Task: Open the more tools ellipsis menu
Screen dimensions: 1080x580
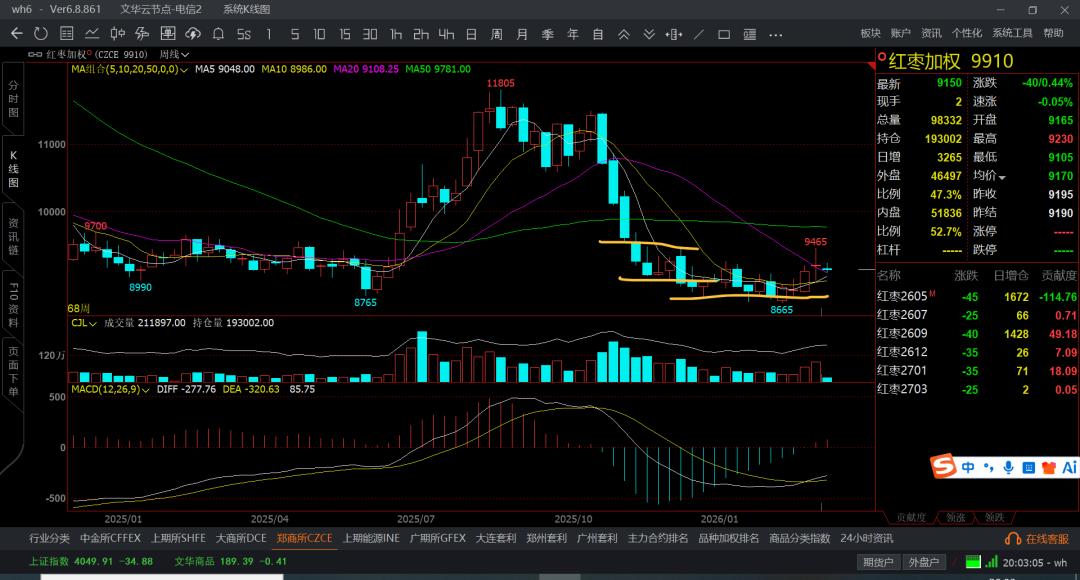Action: tap(775, 34)
